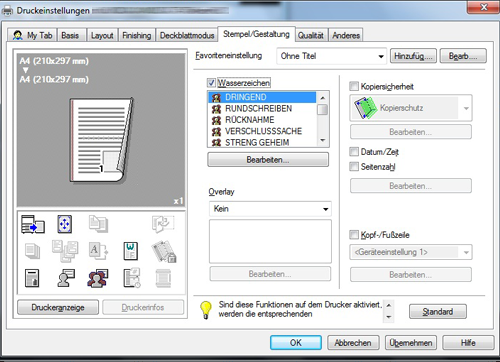Select the Deckblattmodus tab

(187, 35)
